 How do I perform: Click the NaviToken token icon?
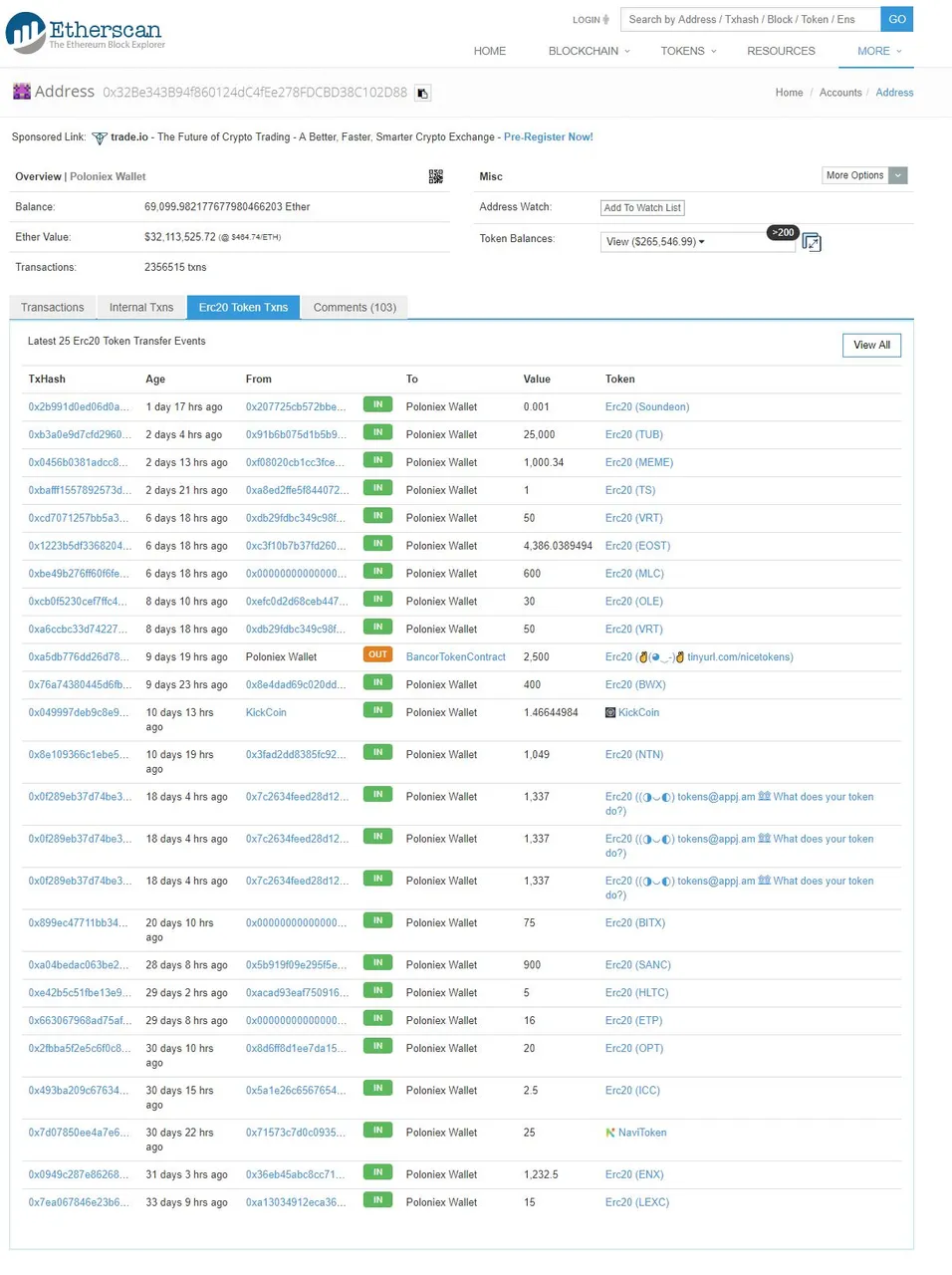[610, 1134]
